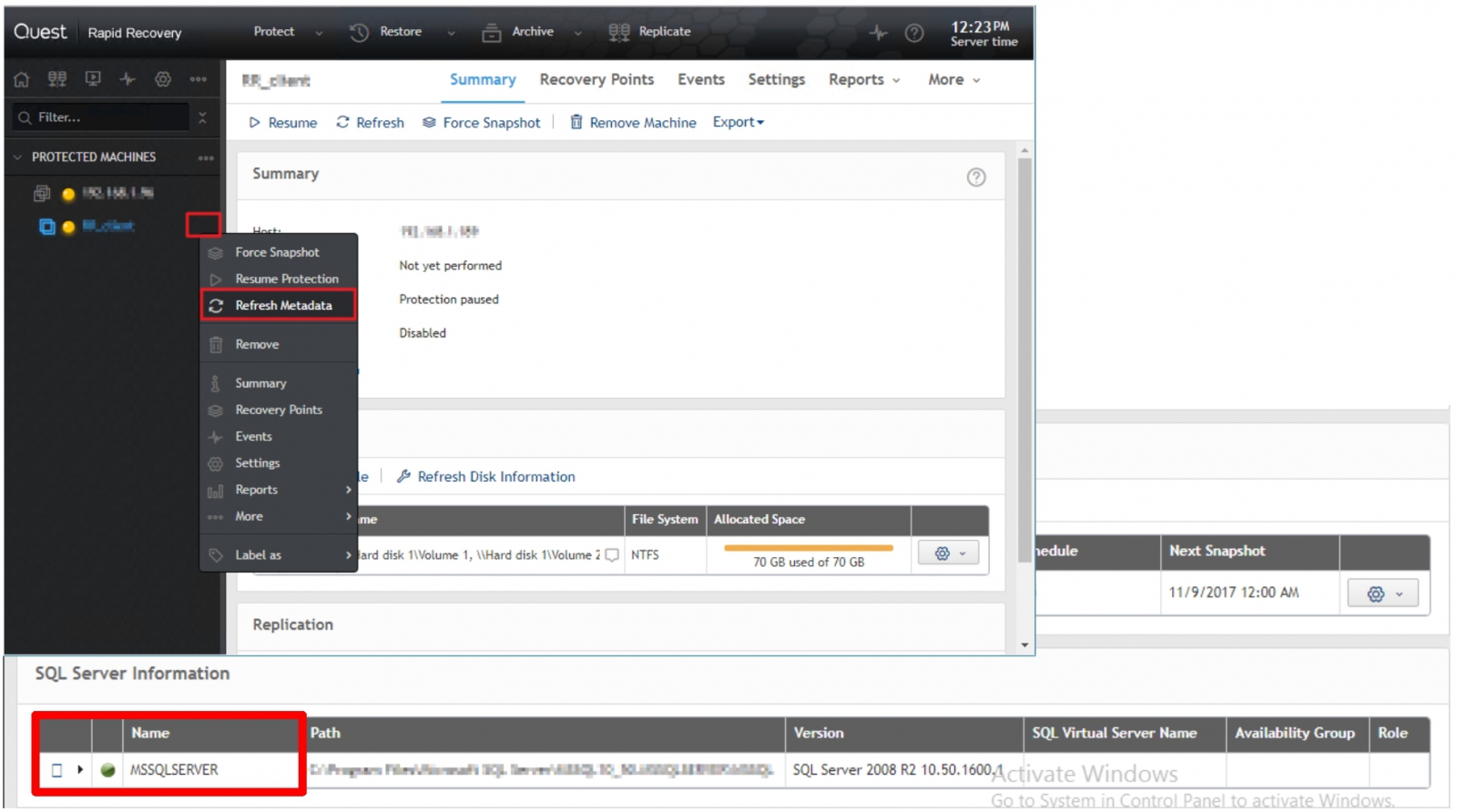The height and width of the screenshot is (812, 1457).
Task: Switch to the Summary tab
Action: (x=483, y=80)
